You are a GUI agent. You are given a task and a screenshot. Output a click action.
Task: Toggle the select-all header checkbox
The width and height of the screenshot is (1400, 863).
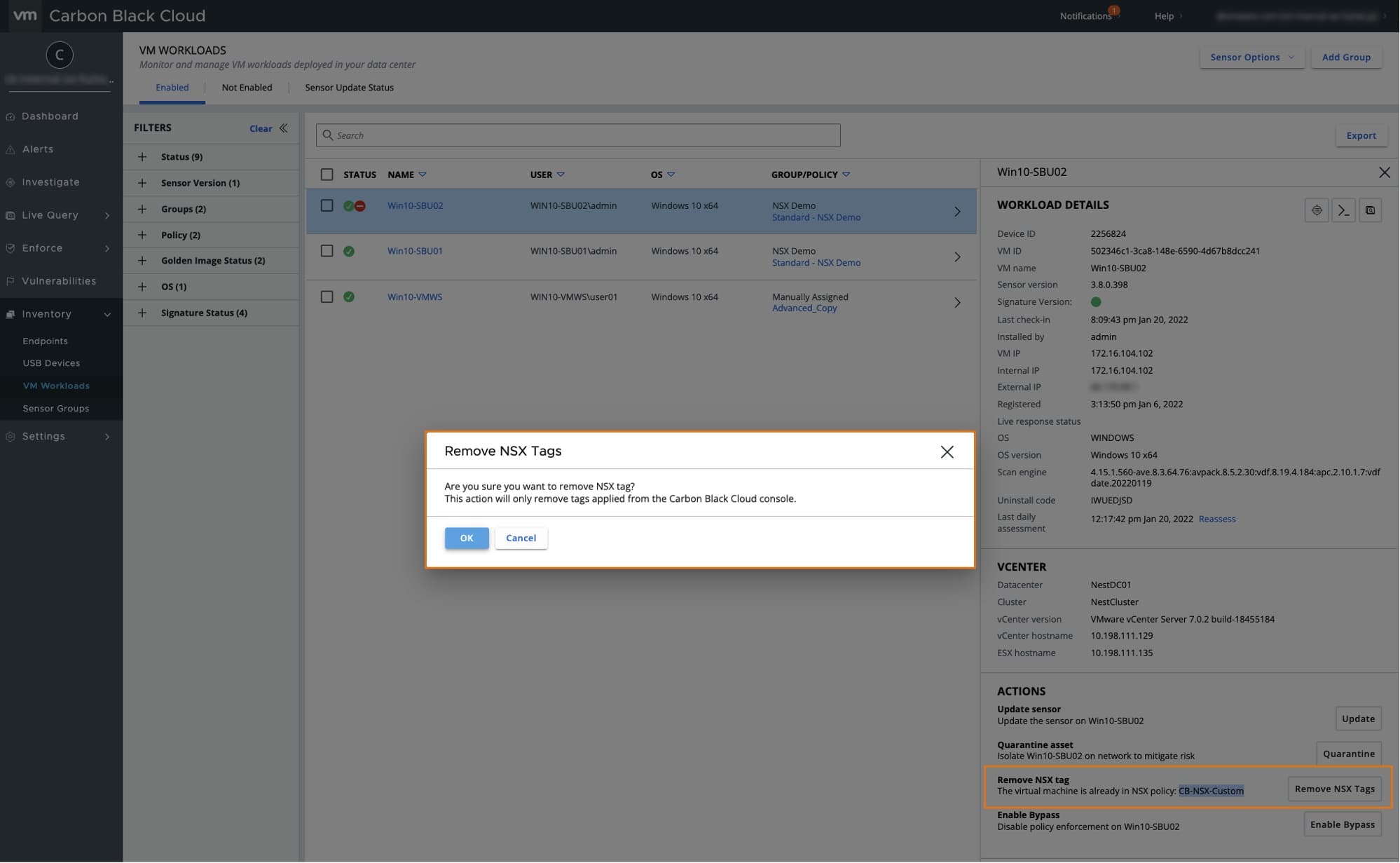[x=327, y=175]
